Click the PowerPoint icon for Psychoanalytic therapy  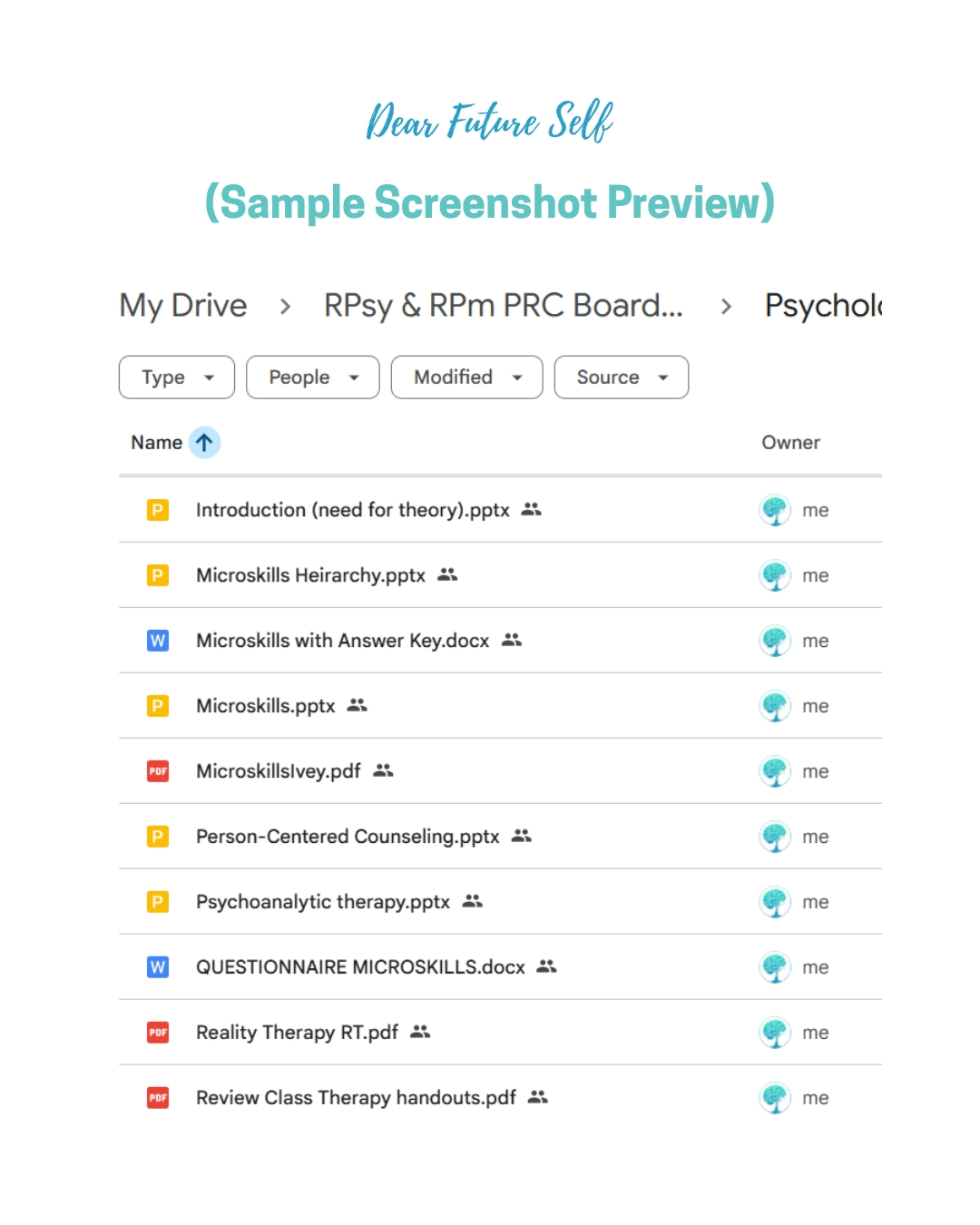[158, 902]
